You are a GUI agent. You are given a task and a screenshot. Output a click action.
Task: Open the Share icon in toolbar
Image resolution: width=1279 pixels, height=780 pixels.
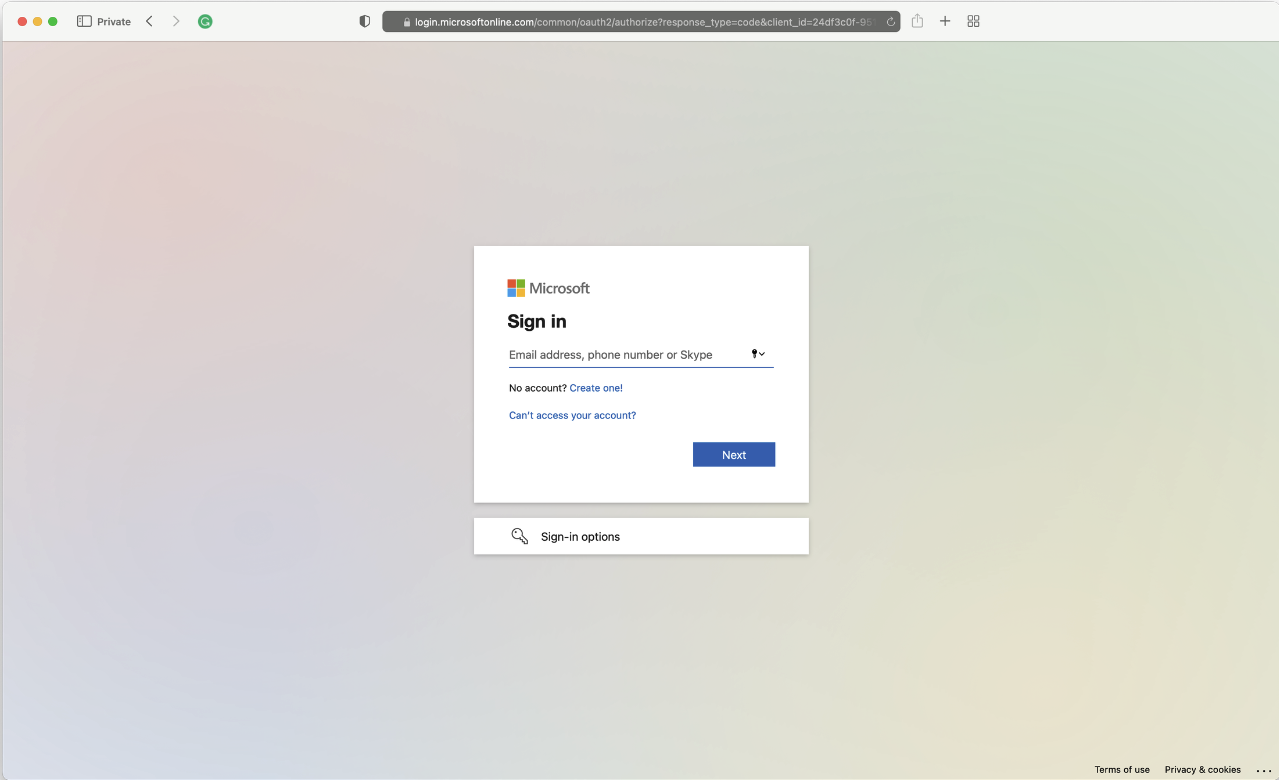pyautogui.click(x=917, y=21)
